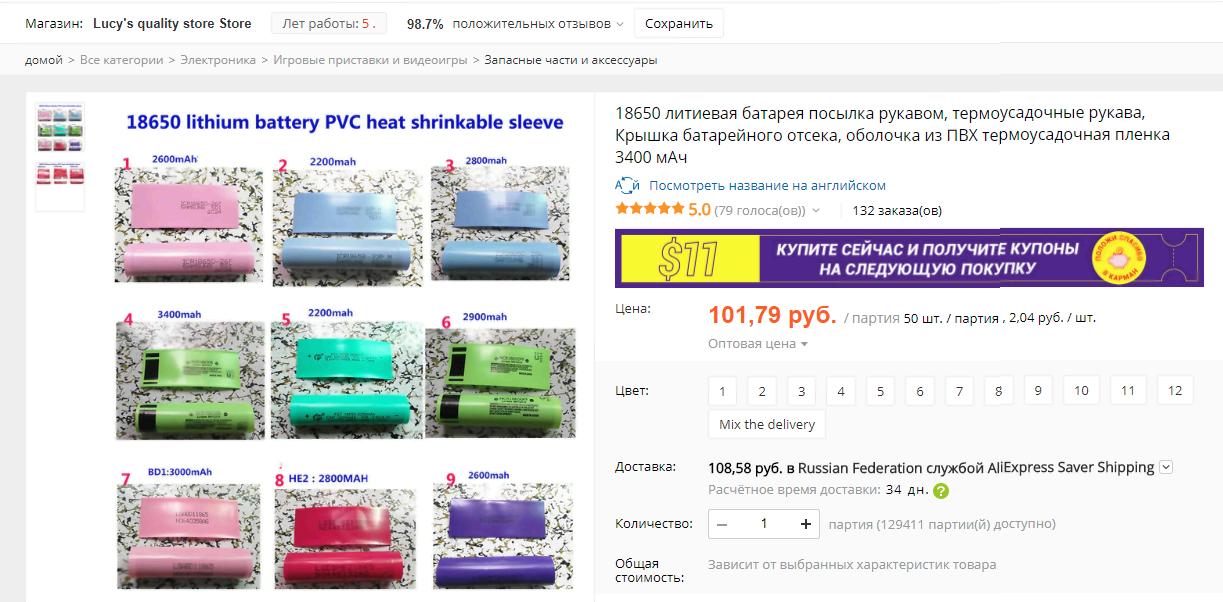Select color option 12
The width and height of the screenshot is (1223, 602).
coord(1175,391)
